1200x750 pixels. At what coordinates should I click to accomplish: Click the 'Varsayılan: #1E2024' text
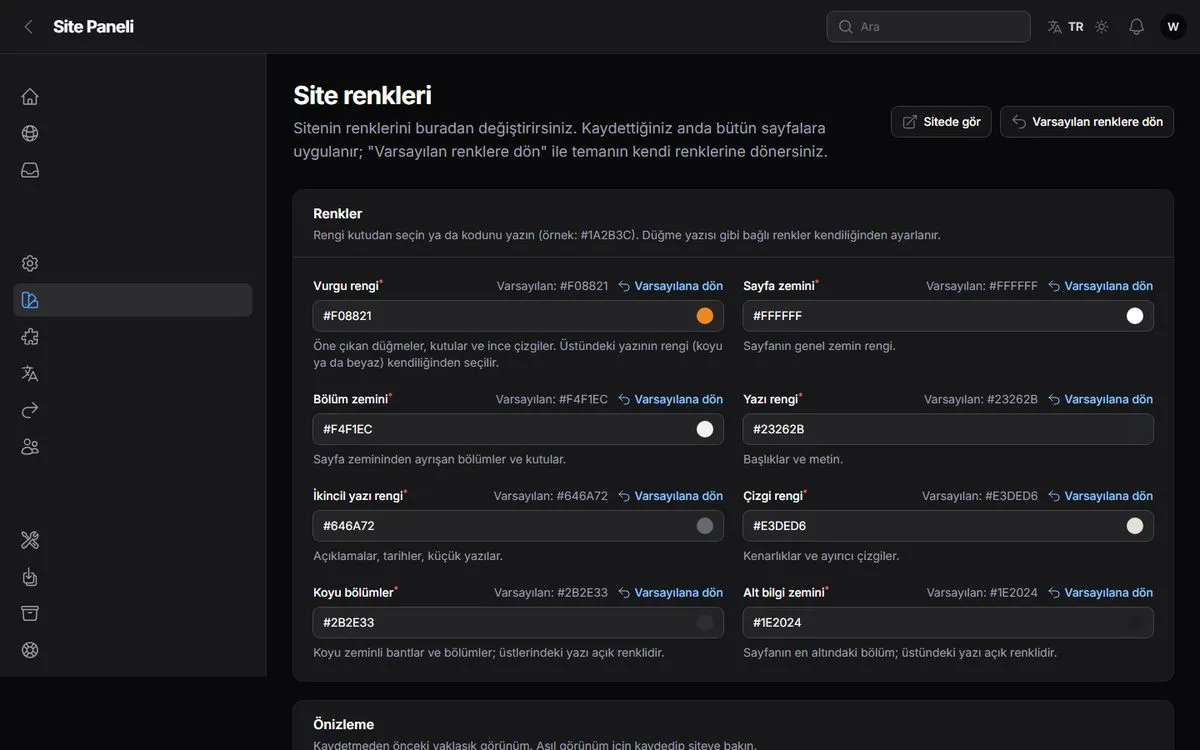click(x=982, y=593)
